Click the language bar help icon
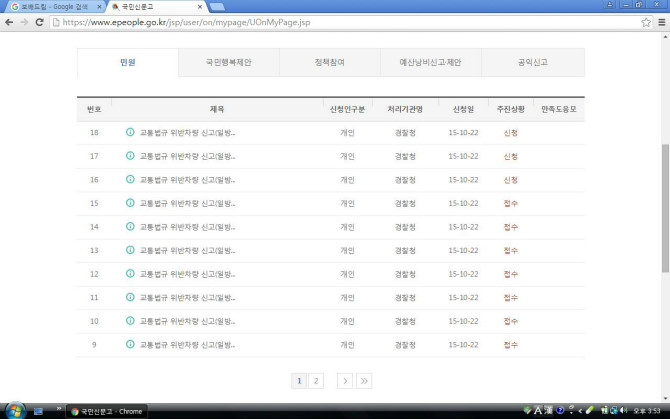This screenshot has height=419, width=670. click(x=560, y=410)
